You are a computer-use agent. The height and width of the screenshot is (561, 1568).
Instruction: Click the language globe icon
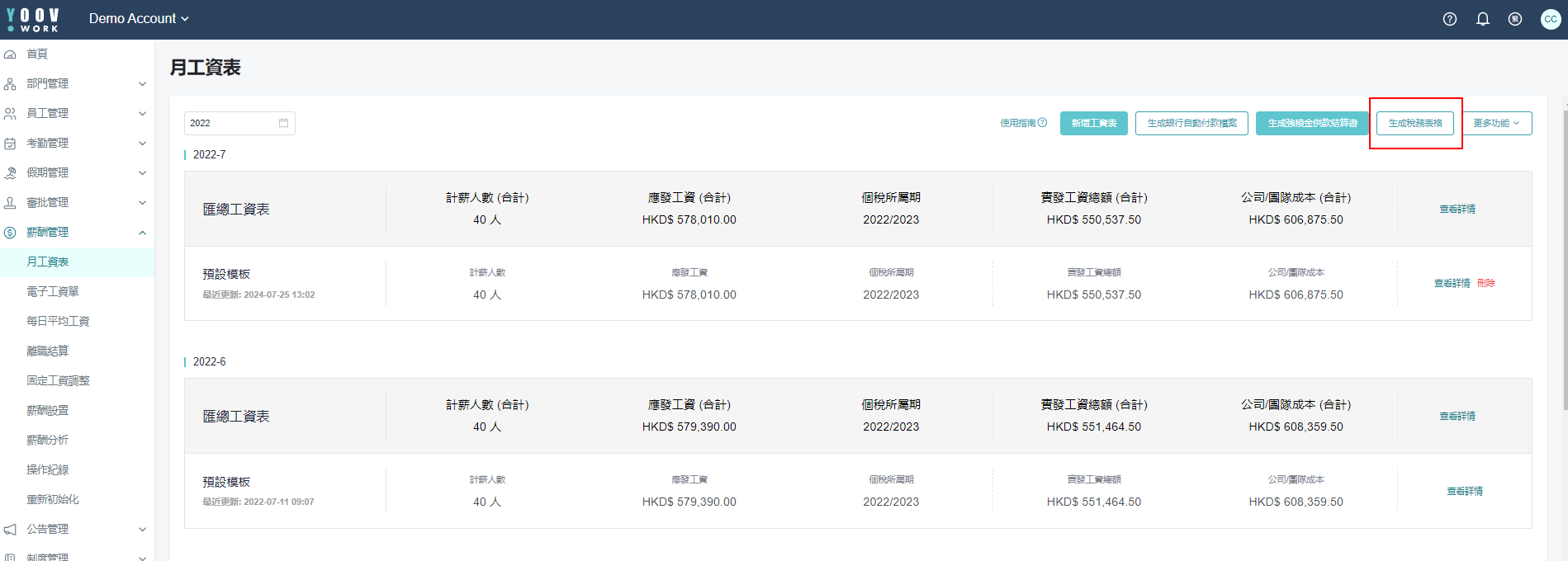click(x=1515, y=19)
